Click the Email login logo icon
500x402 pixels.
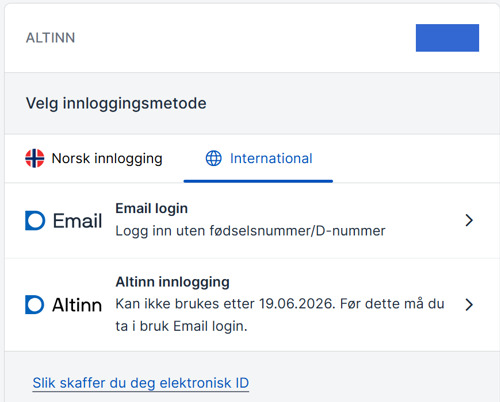tap(35, 221)
